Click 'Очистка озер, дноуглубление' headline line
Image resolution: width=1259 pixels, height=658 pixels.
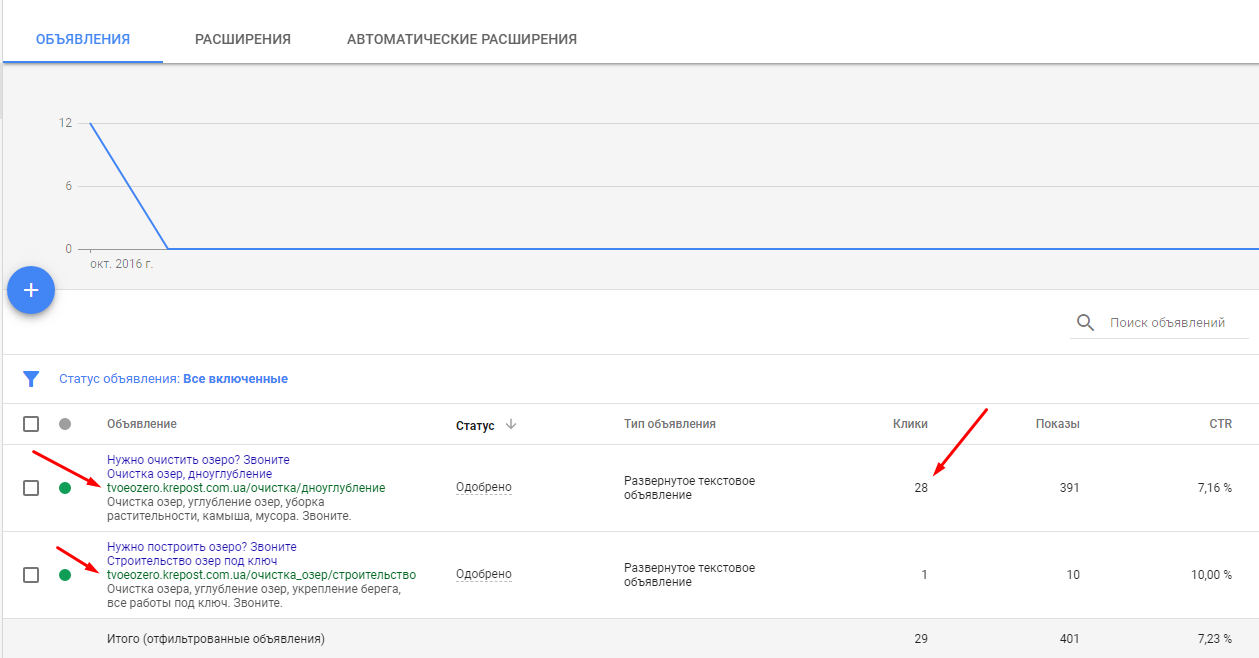pyautogui.click(x=189, y=474)
